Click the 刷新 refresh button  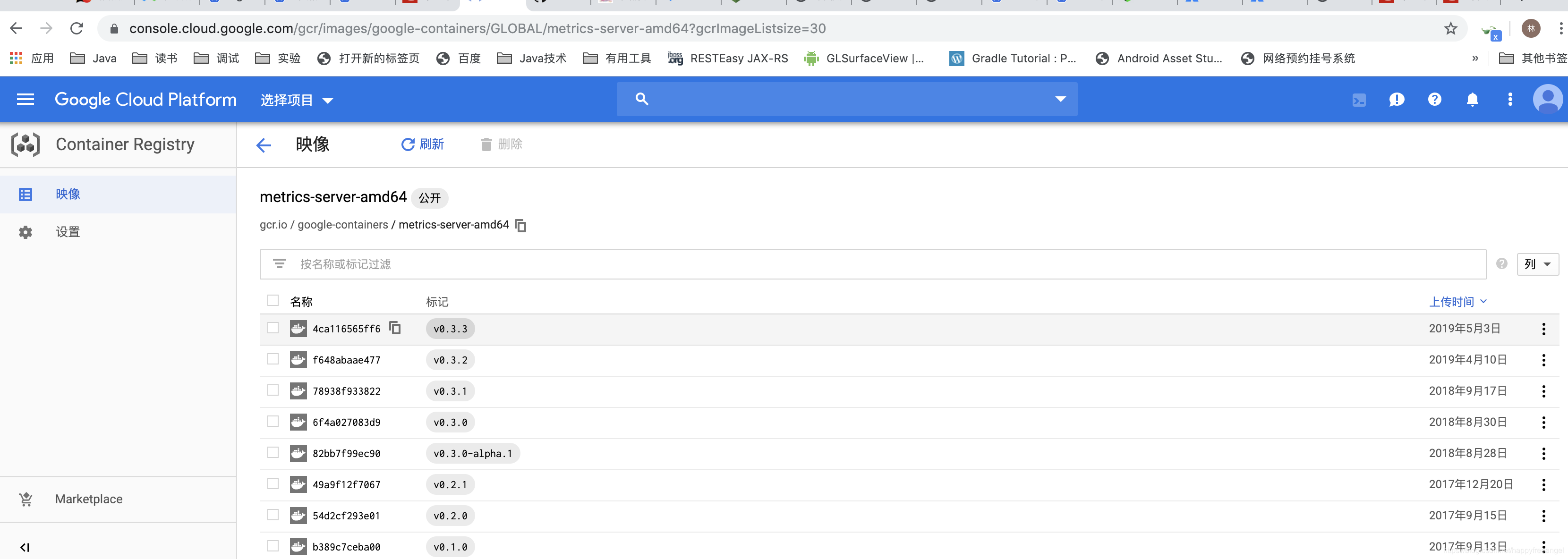[422, 144]
